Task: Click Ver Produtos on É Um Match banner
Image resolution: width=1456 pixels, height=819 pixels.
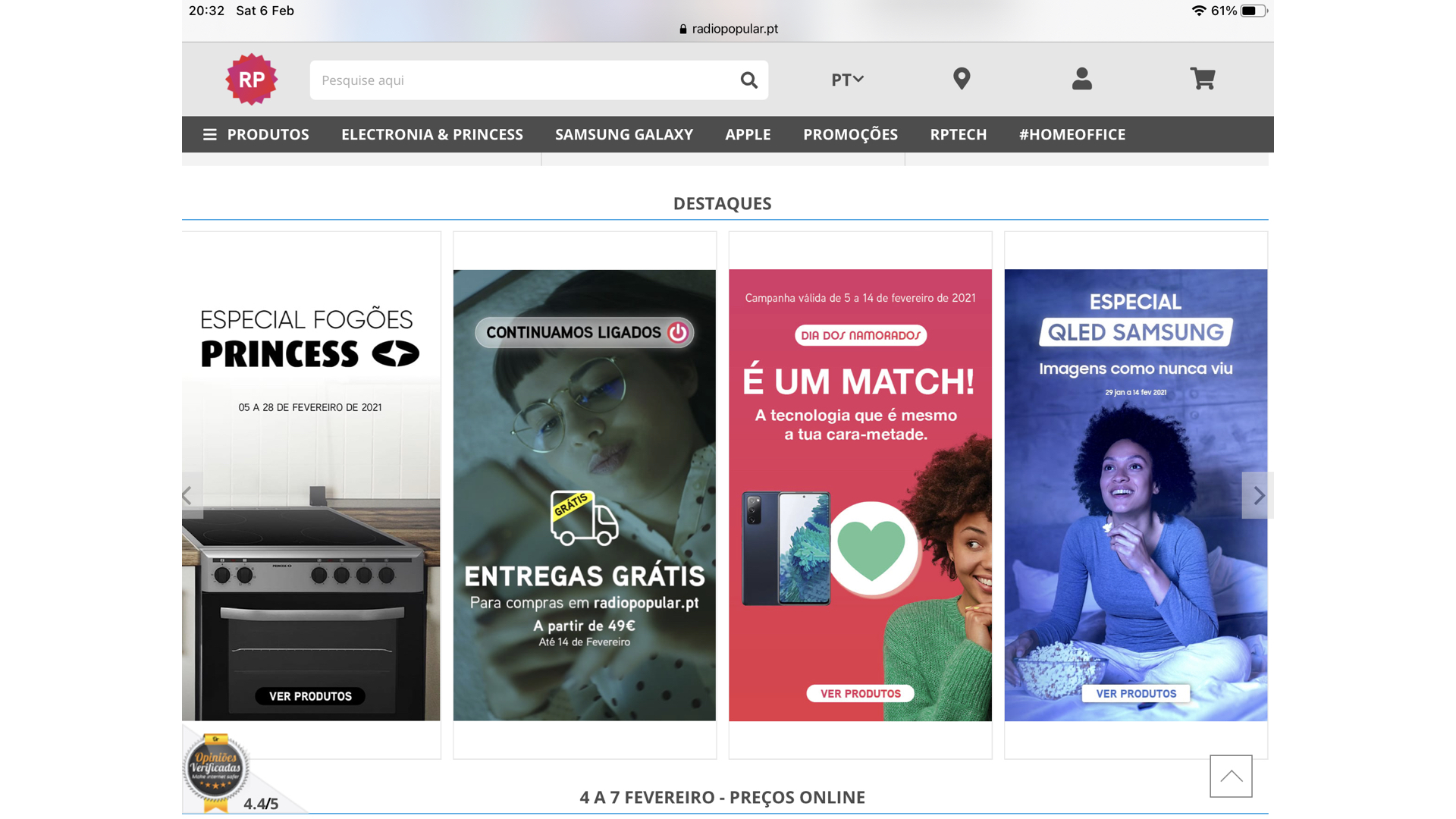Action: click(x=861, y=693)
